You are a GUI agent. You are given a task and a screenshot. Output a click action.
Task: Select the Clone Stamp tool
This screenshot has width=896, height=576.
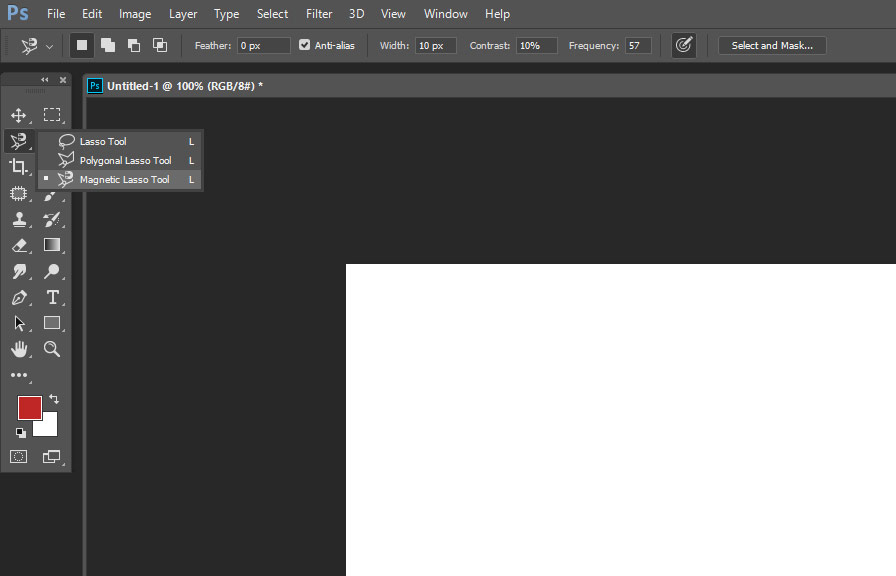click(19, 219)
